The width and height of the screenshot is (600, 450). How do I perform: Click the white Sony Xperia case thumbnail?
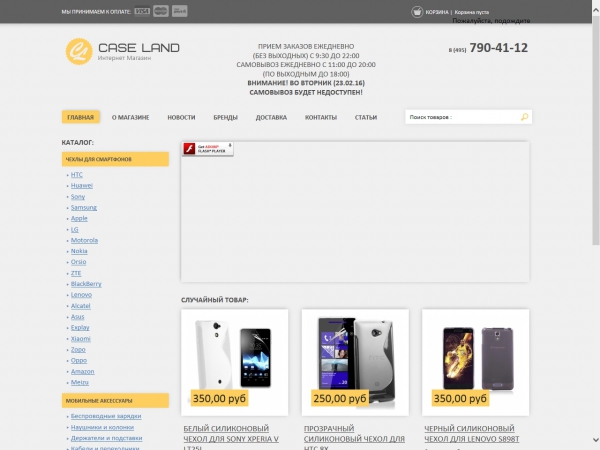(x=235, y=362)
